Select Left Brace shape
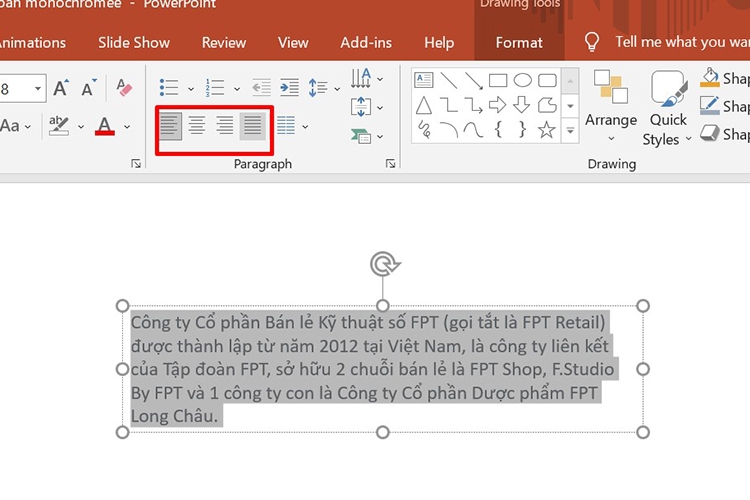 [x=498, y=129]
